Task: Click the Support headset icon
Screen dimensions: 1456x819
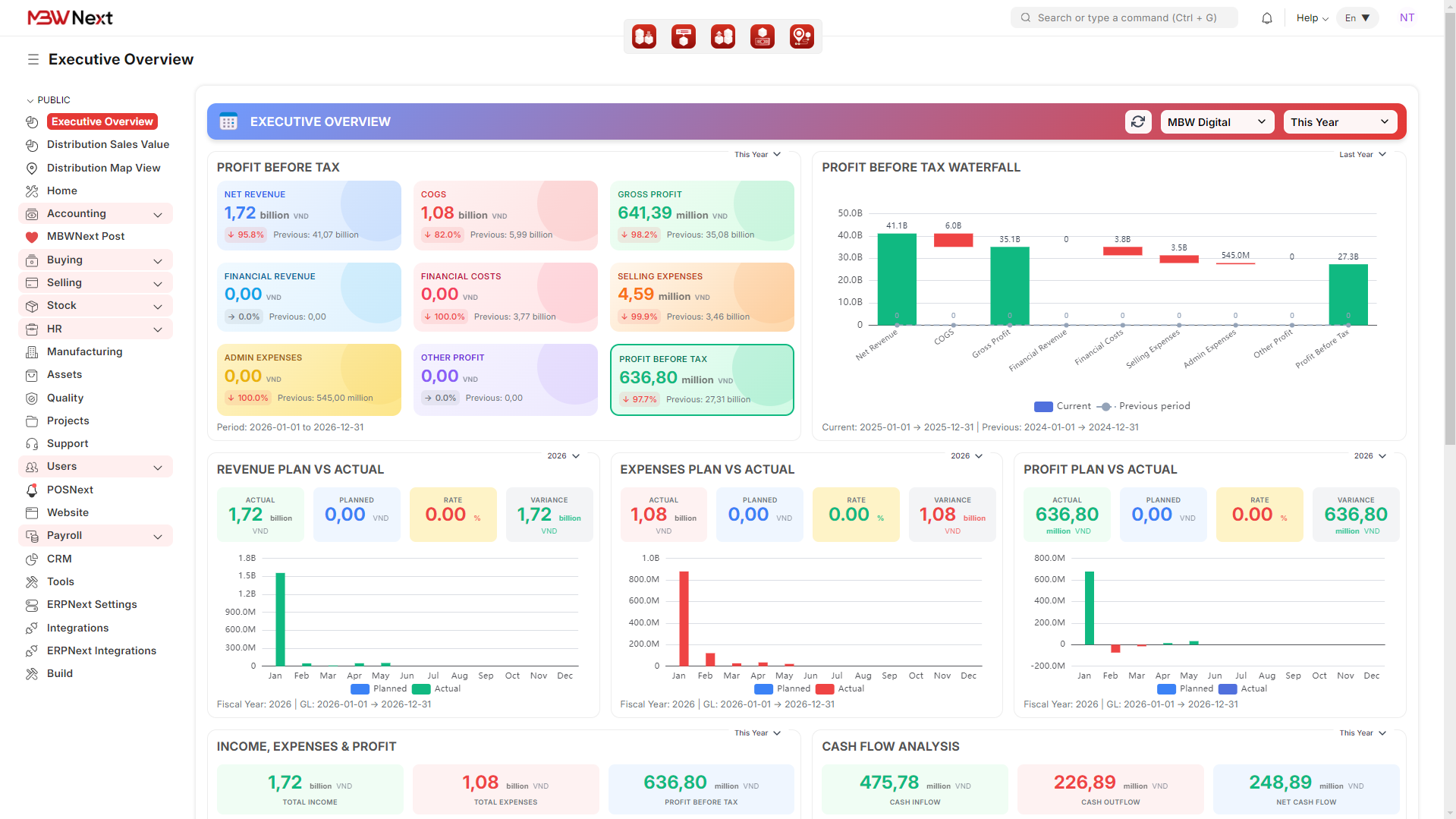Action: tap(32, 444)
